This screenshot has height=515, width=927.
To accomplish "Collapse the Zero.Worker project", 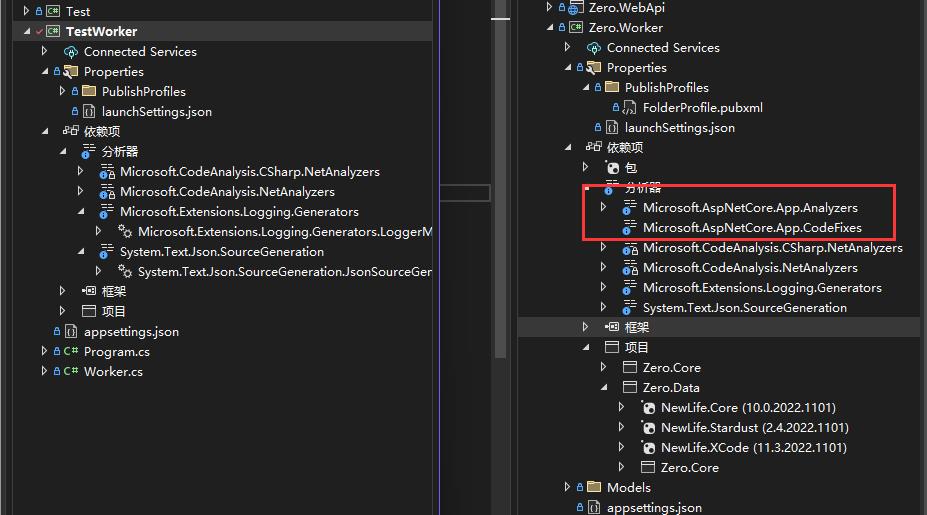I will coord(550,27).
